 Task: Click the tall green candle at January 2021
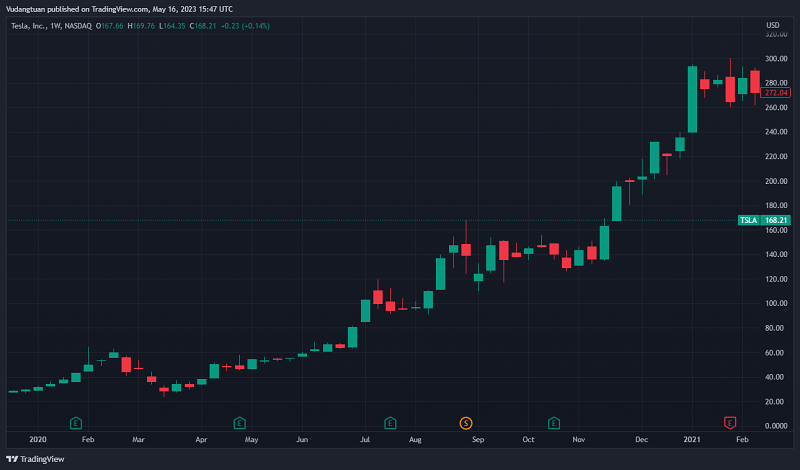pos(692,99)
